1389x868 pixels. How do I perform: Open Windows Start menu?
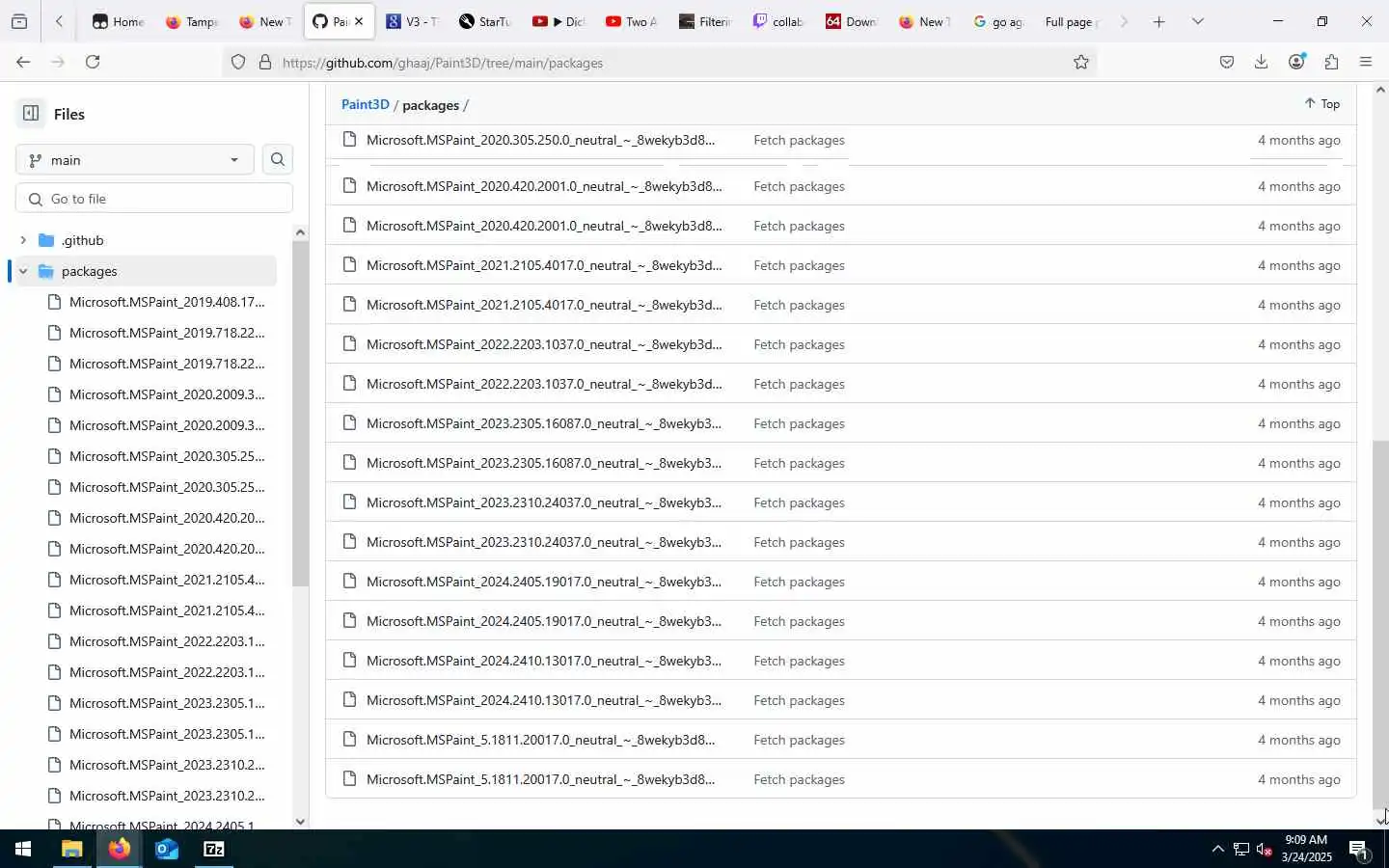pos(23,849)
